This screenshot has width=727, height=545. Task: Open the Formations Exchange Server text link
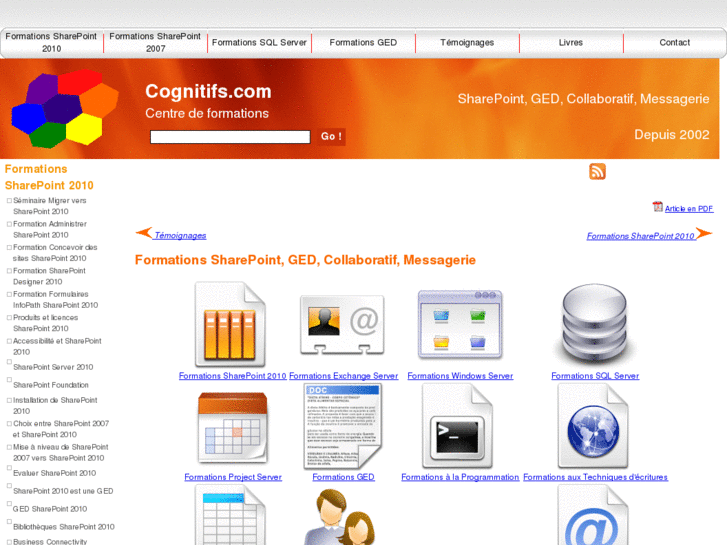344,376
